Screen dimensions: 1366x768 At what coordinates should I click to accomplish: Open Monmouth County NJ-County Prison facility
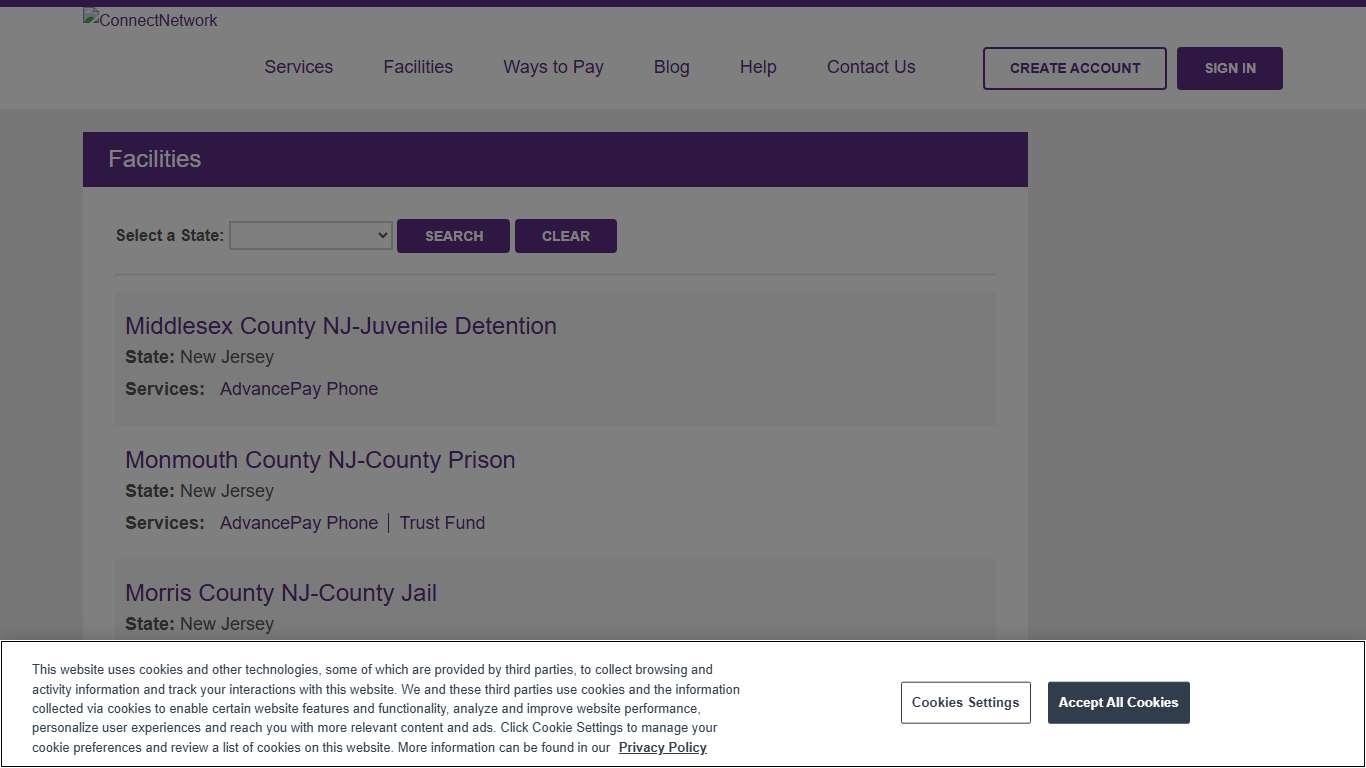[x=320, y=460]
